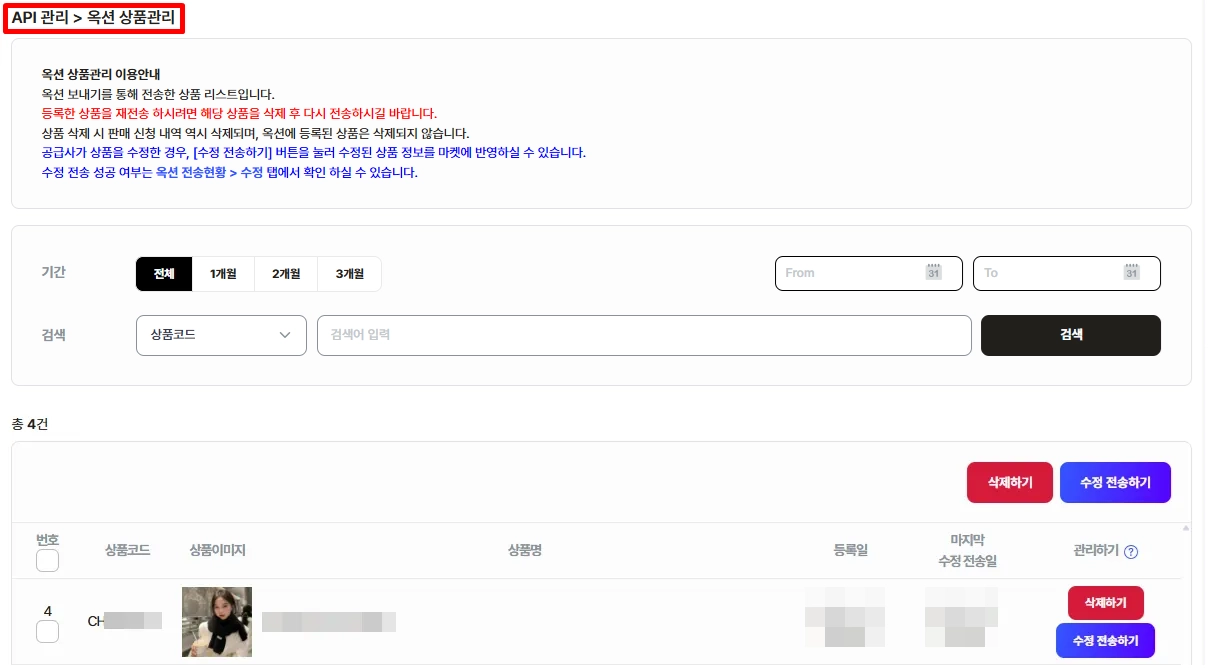Check the checkbox for row number 4
Image resolution: width=1208 pixels, height=669 pixels.
point(47,632)
